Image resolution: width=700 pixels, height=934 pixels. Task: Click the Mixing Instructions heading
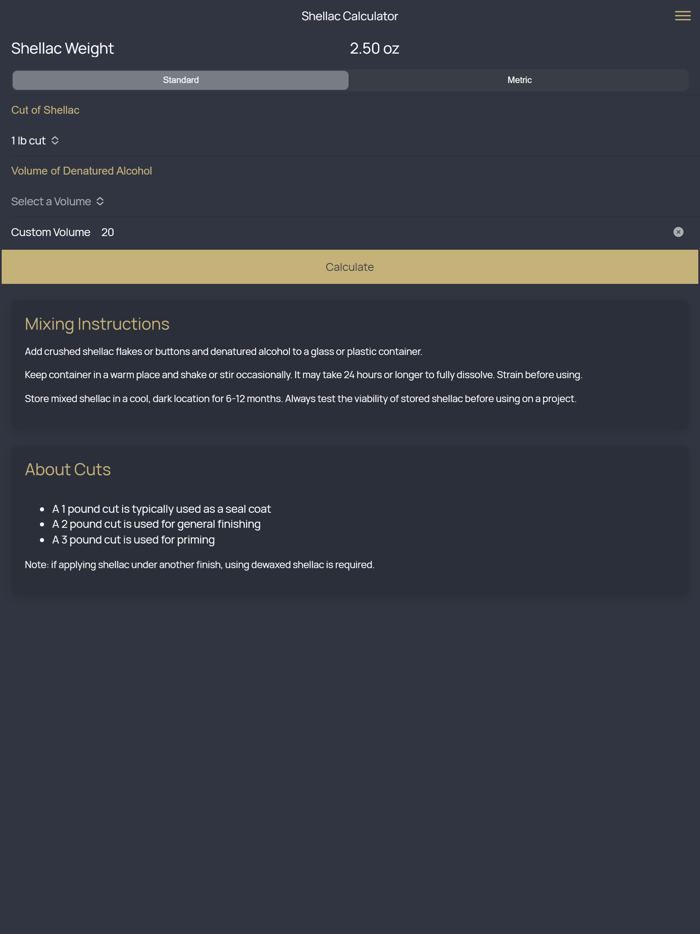click(97, 323)
